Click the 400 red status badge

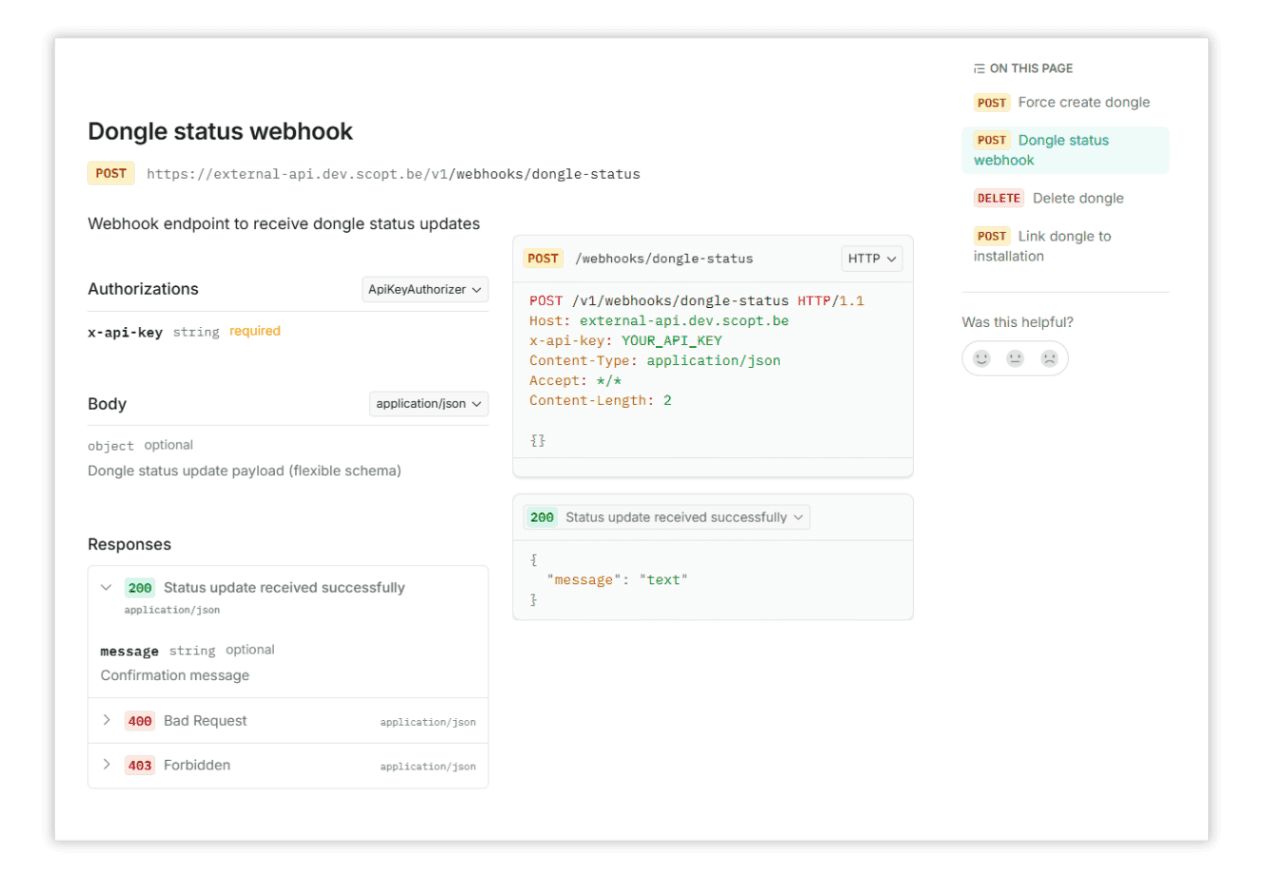click(x=140, y=721)
